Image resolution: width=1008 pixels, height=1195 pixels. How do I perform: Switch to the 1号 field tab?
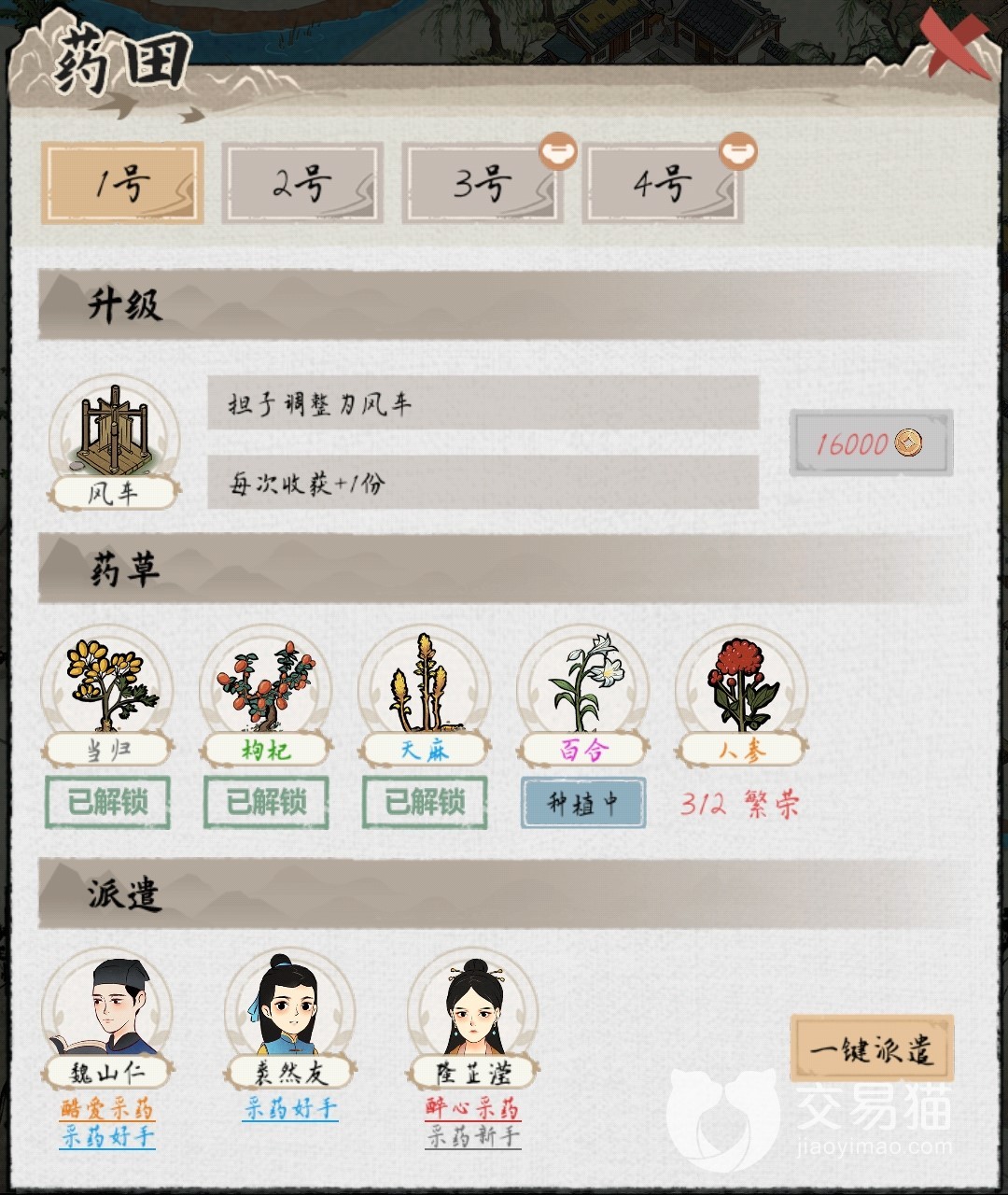[122, 183]
